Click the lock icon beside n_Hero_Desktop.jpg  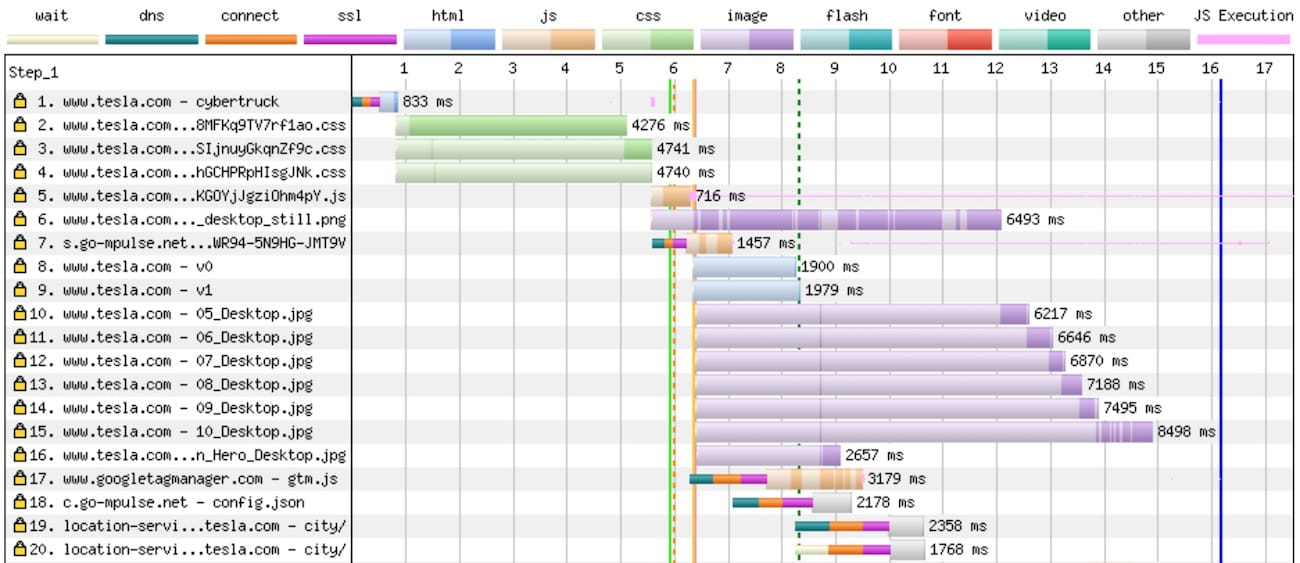[19, 455]
